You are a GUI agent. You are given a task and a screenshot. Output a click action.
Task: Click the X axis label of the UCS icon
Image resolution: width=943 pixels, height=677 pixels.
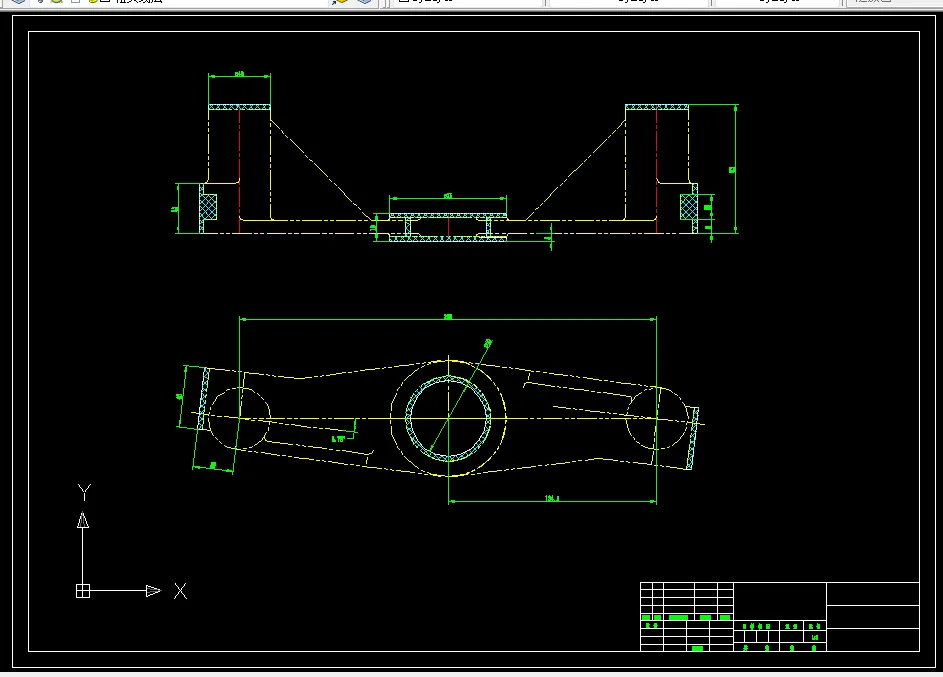(x=180, y=591)
